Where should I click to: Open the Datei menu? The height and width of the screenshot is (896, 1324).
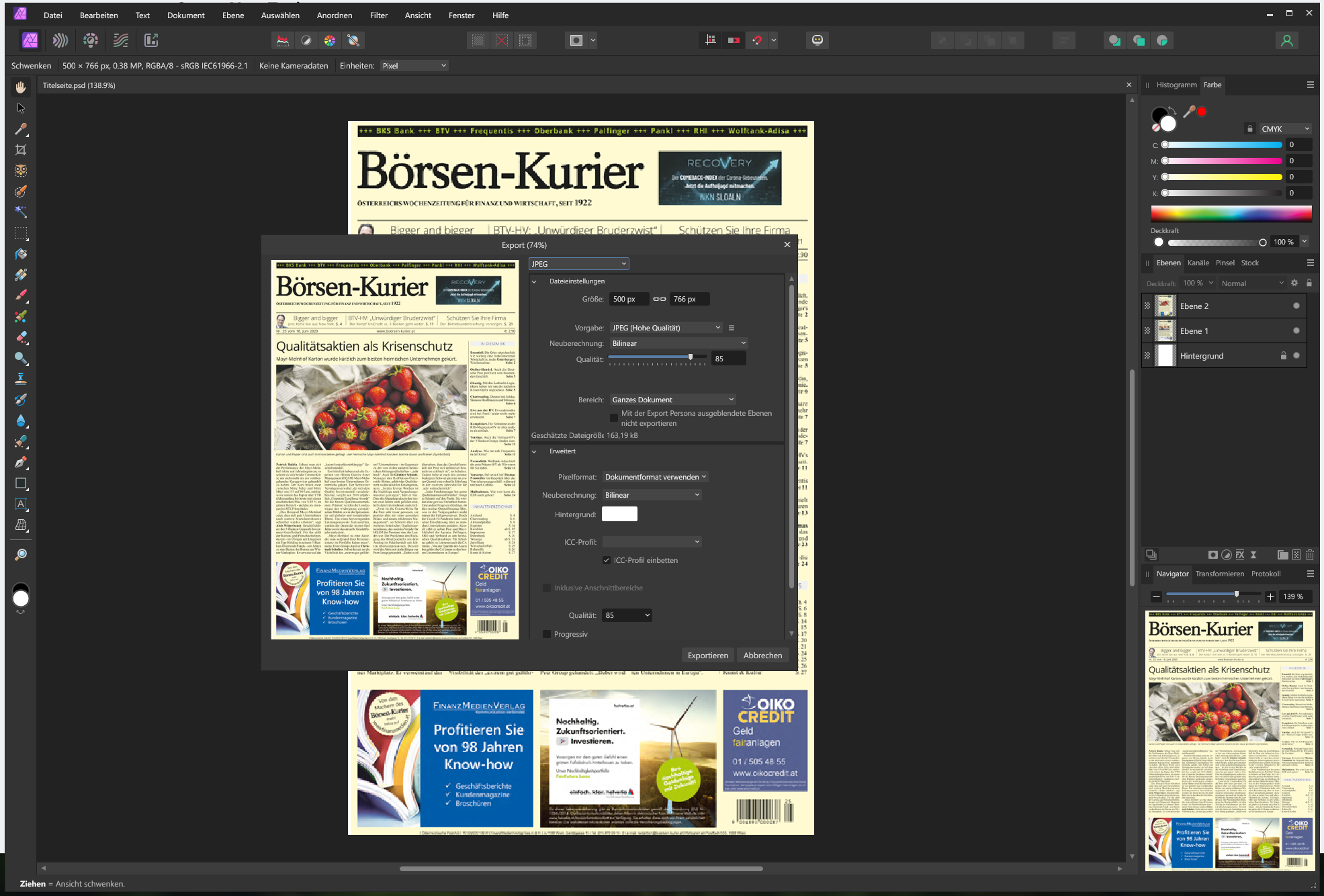(53, 15)
